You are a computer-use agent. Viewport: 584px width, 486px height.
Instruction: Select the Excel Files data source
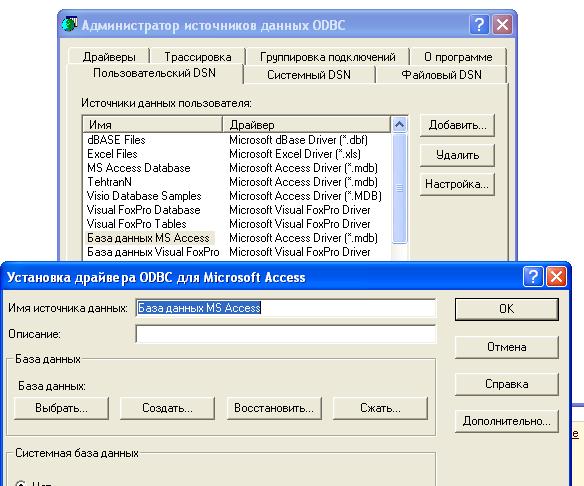[112, 154]
